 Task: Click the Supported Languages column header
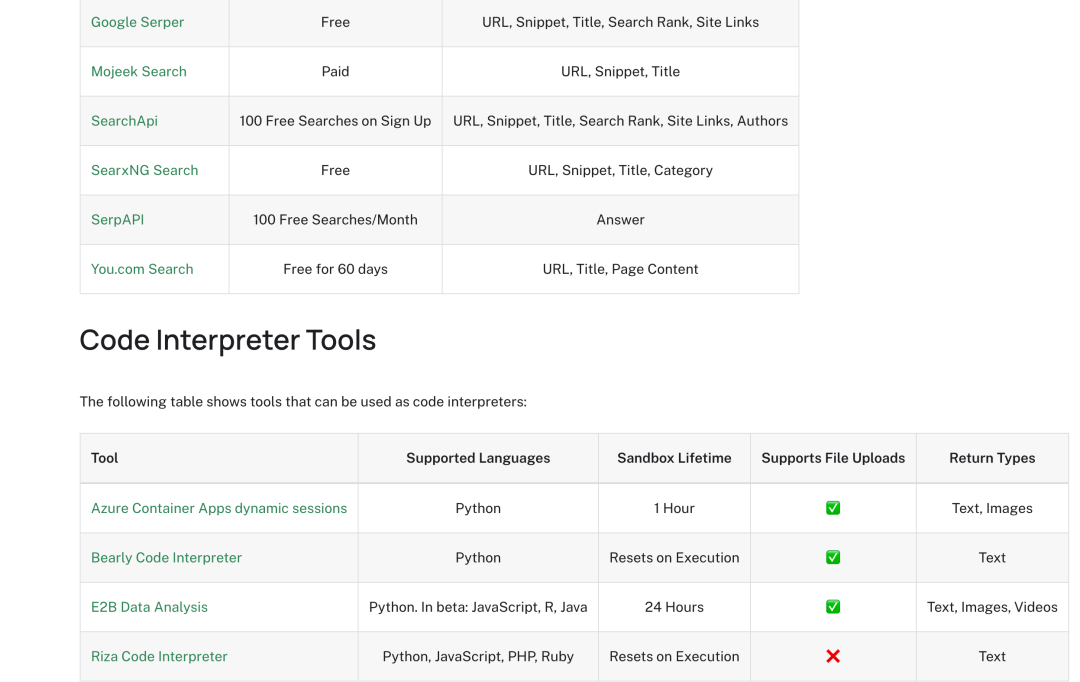pyautogui.click(x=478, y=458)
